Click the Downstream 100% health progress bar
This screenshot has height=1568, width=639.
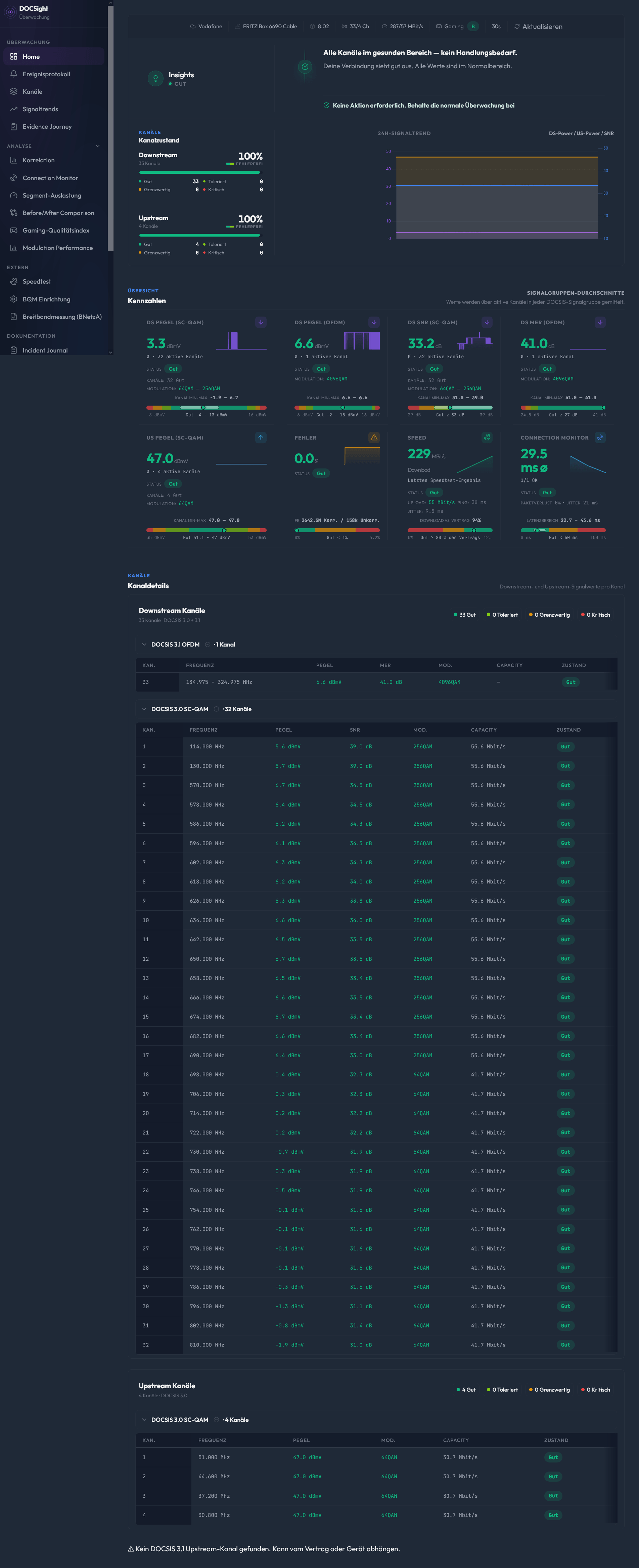pos(199,172)
